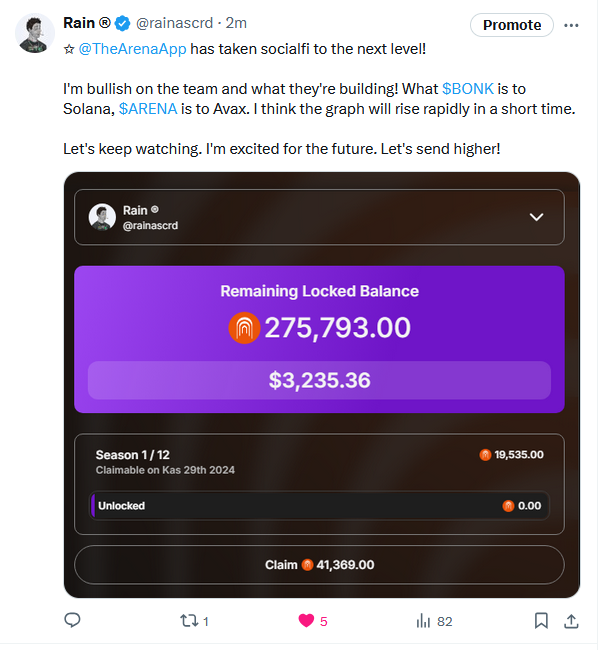
Task: Click the Arena token icon beside 275,793.00
Action: [244, 328]
